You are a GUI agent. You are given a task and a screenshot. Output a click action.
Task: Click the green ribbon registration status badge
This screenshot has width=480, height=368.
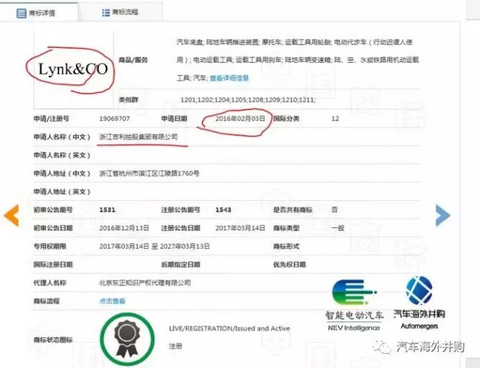(x=127, y=338)
